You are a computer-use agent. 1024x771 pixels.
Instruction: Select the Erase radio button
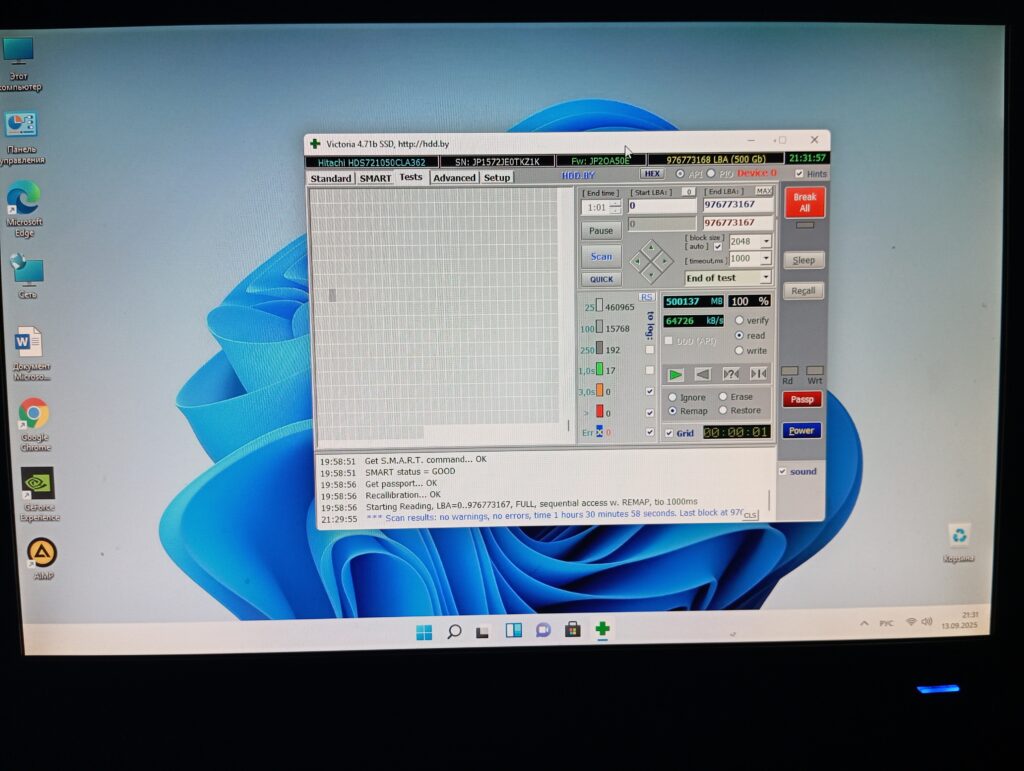point(723,396)
